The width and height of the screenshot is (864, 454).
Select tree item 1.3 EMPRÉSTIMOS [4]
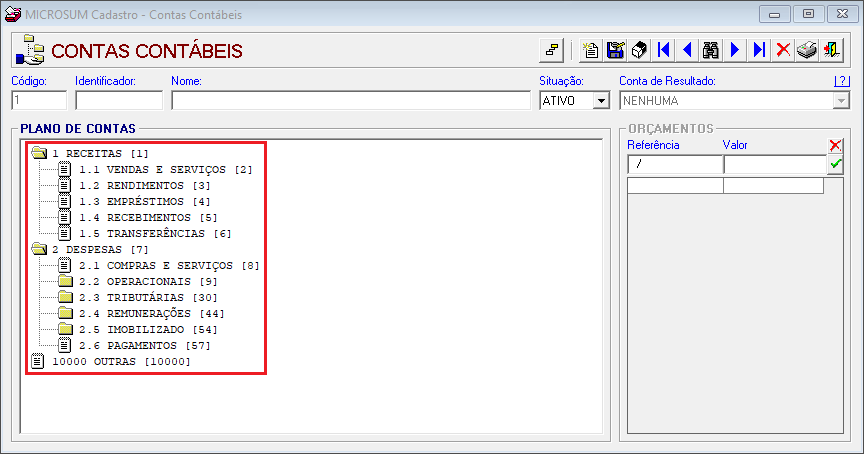[x=144, y=202]
